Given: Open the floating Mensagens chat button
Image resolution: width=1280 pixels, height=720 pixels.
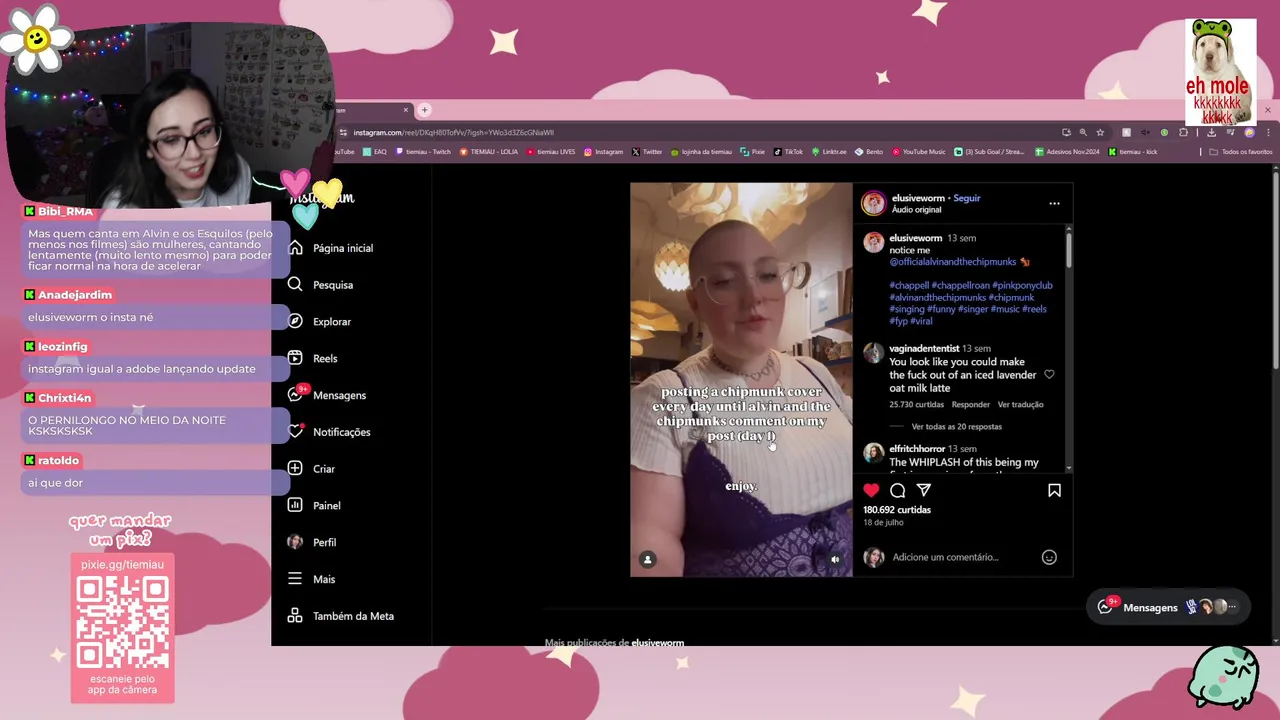Looking at the screenshot, I should pos(1167,607).
